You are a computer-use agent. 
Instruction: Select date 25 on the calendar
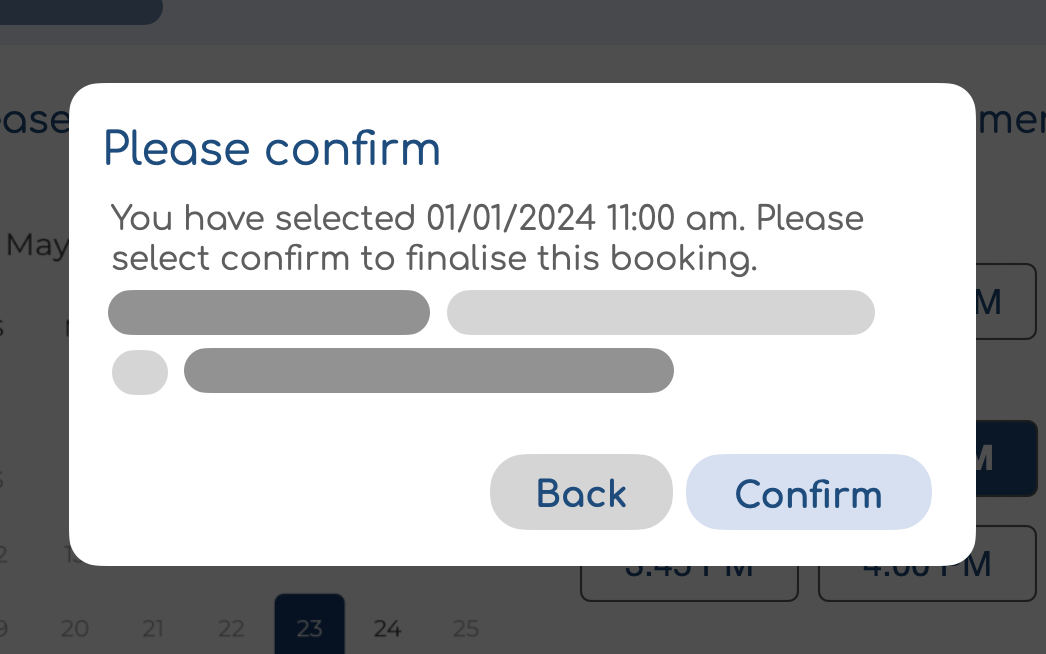tap(465, 629)
